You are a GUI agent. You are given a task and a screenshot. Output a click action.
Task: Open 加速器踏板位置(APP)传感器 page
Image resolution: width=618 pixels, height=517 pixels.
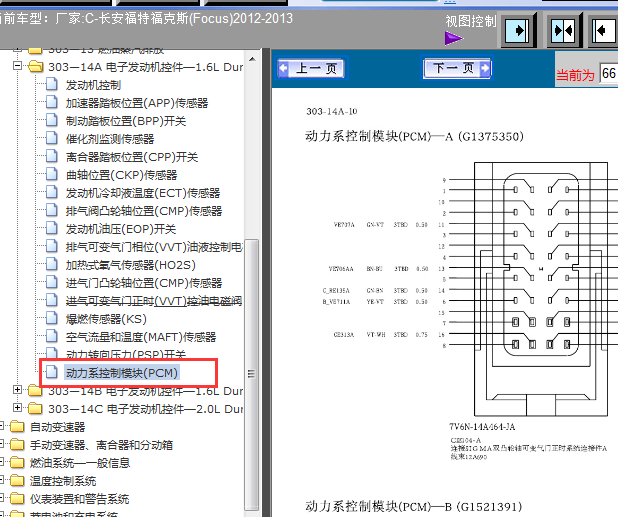[x=137, y=103]
